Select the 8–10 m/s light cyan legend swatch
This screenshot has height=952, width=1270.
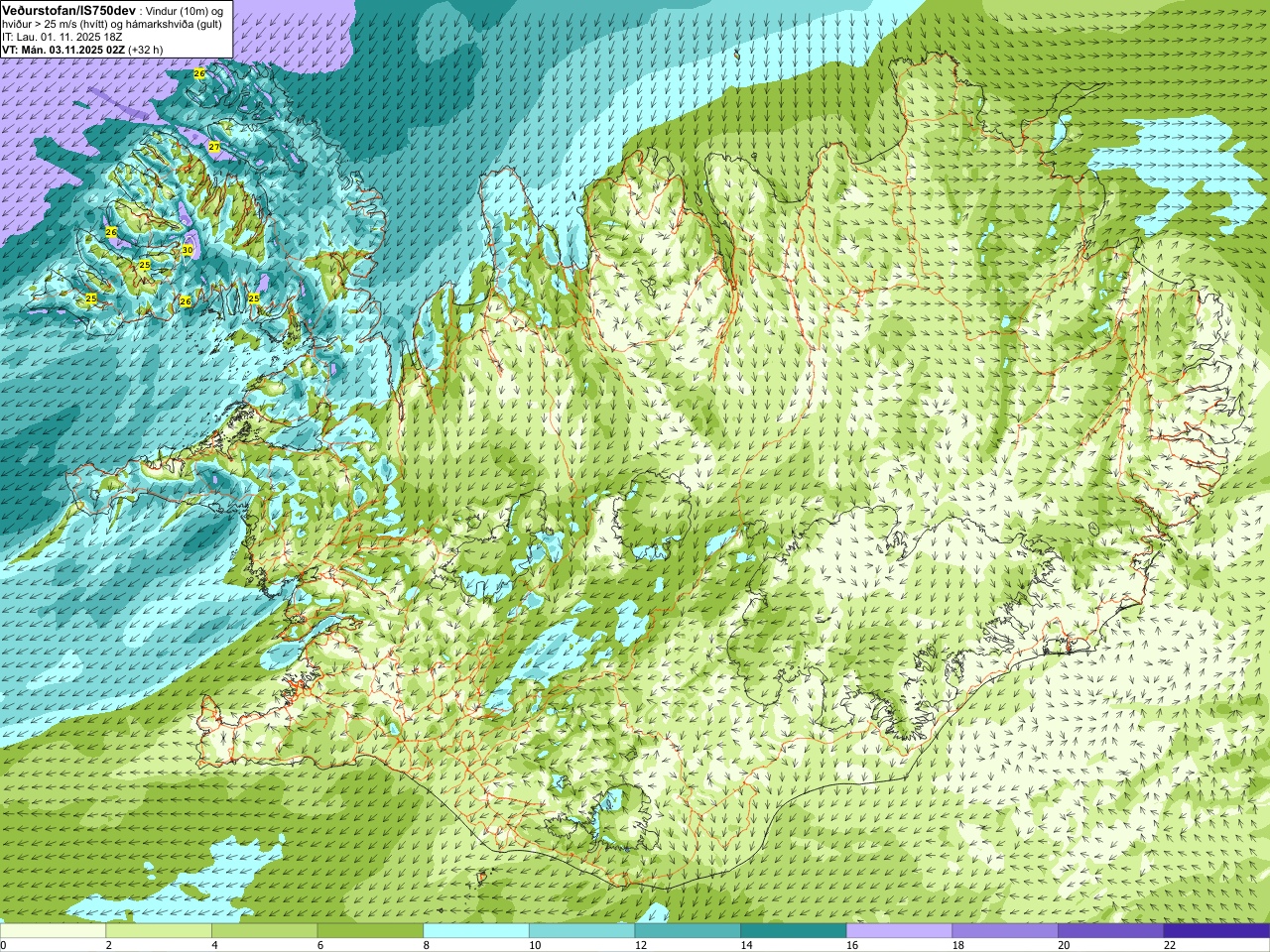click(476, 930)
